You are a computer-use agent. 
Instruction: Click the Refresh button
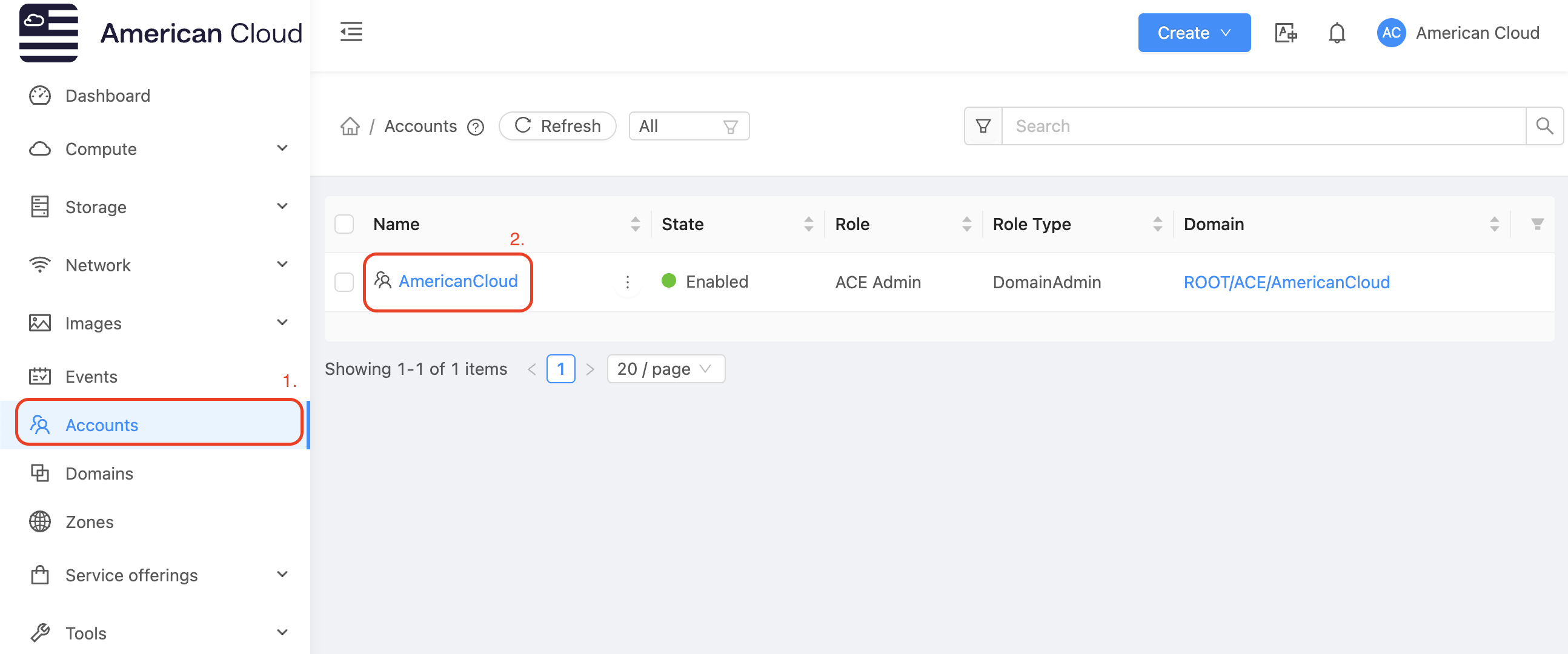557,126
